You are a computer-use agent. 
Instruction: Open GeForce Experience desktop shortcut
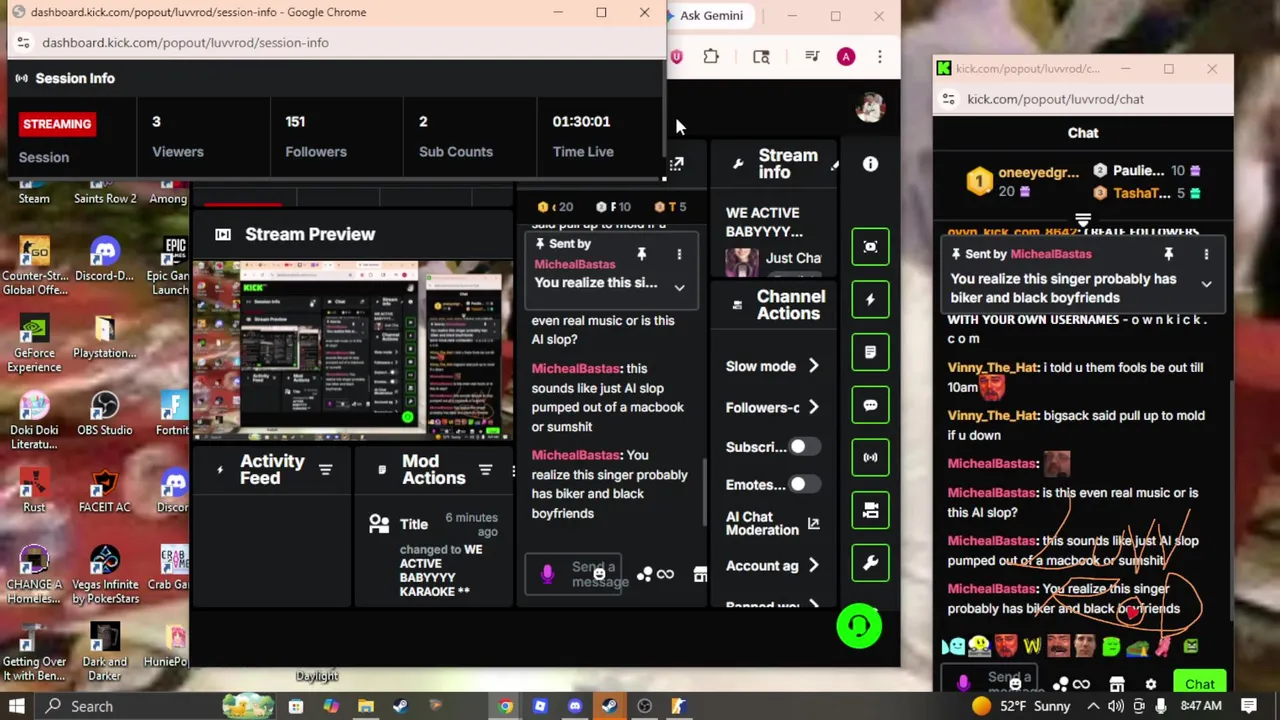(34, 344)
